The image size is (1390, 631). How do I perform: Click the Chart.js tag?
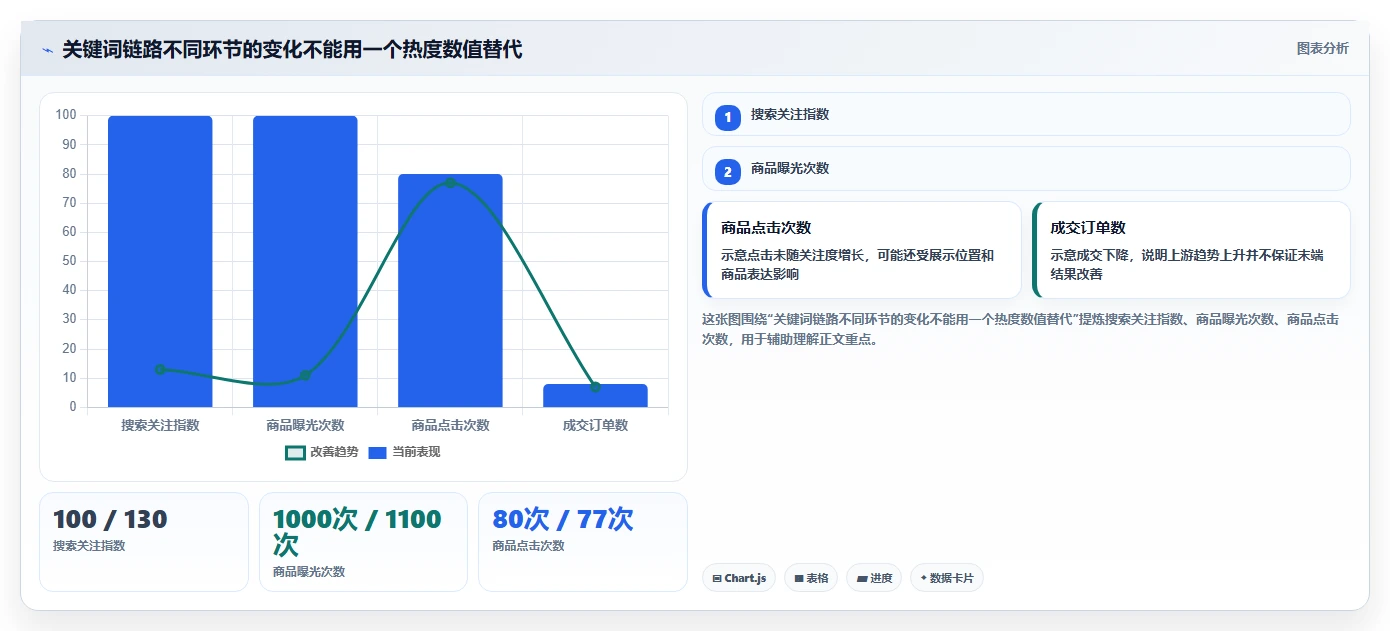click(x=739, y=578)
